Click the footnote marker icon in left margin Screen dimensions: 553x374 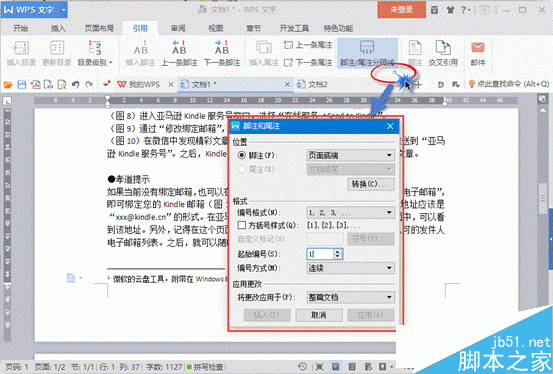coord(71,278)
